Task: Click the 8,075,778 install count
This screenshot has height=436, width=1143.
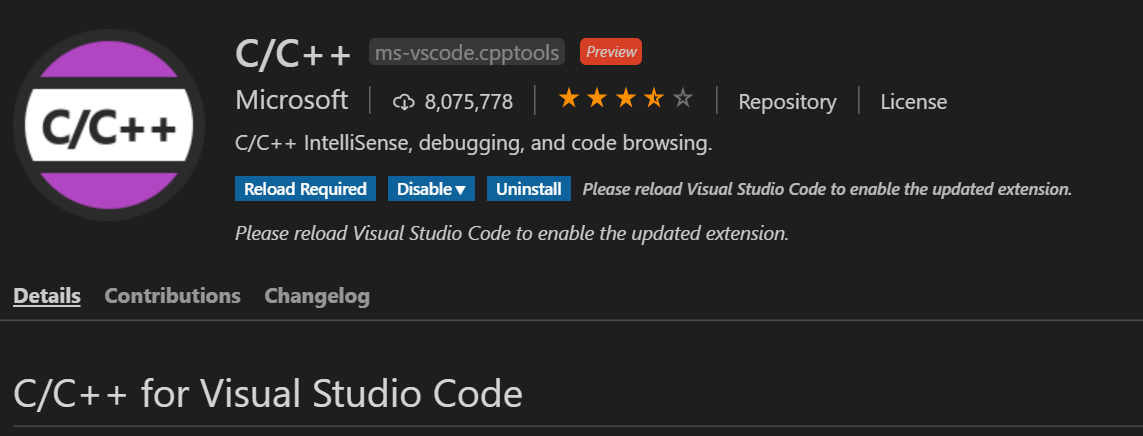Action: 468,101
